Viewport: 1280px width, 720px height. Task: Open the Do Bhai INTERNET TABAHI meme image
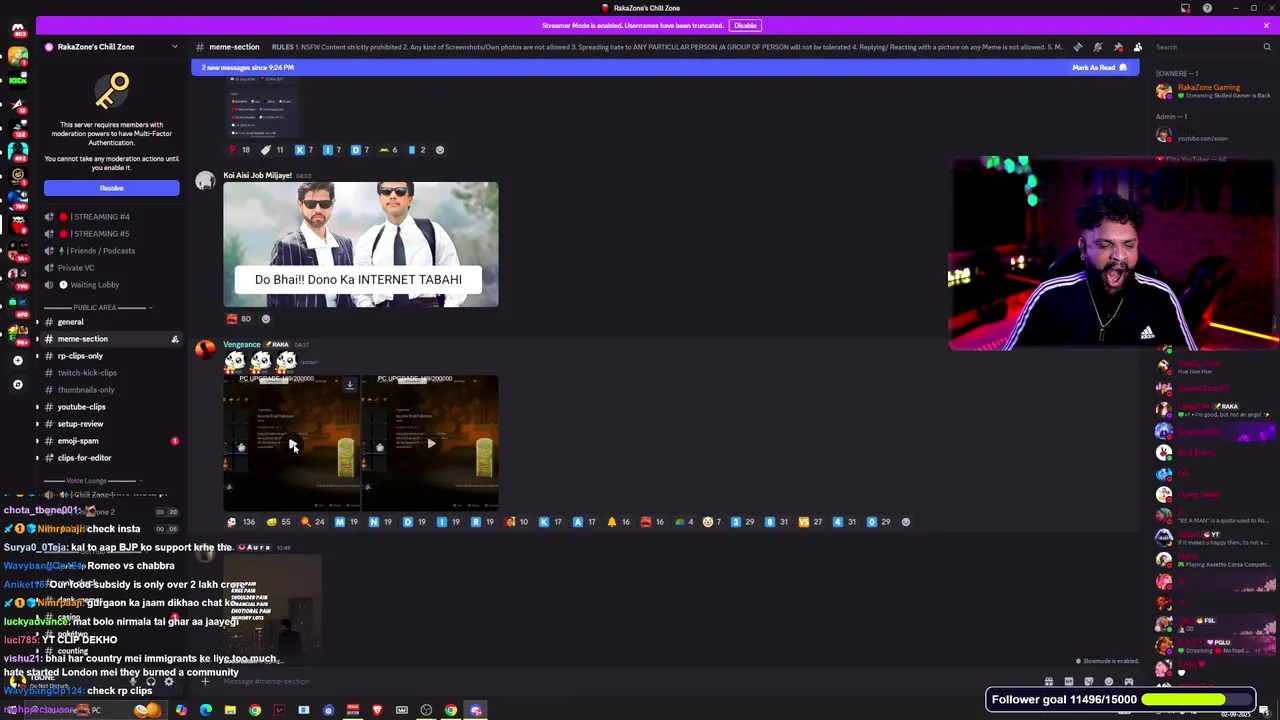pyautogui.click(x=361, y=245)
